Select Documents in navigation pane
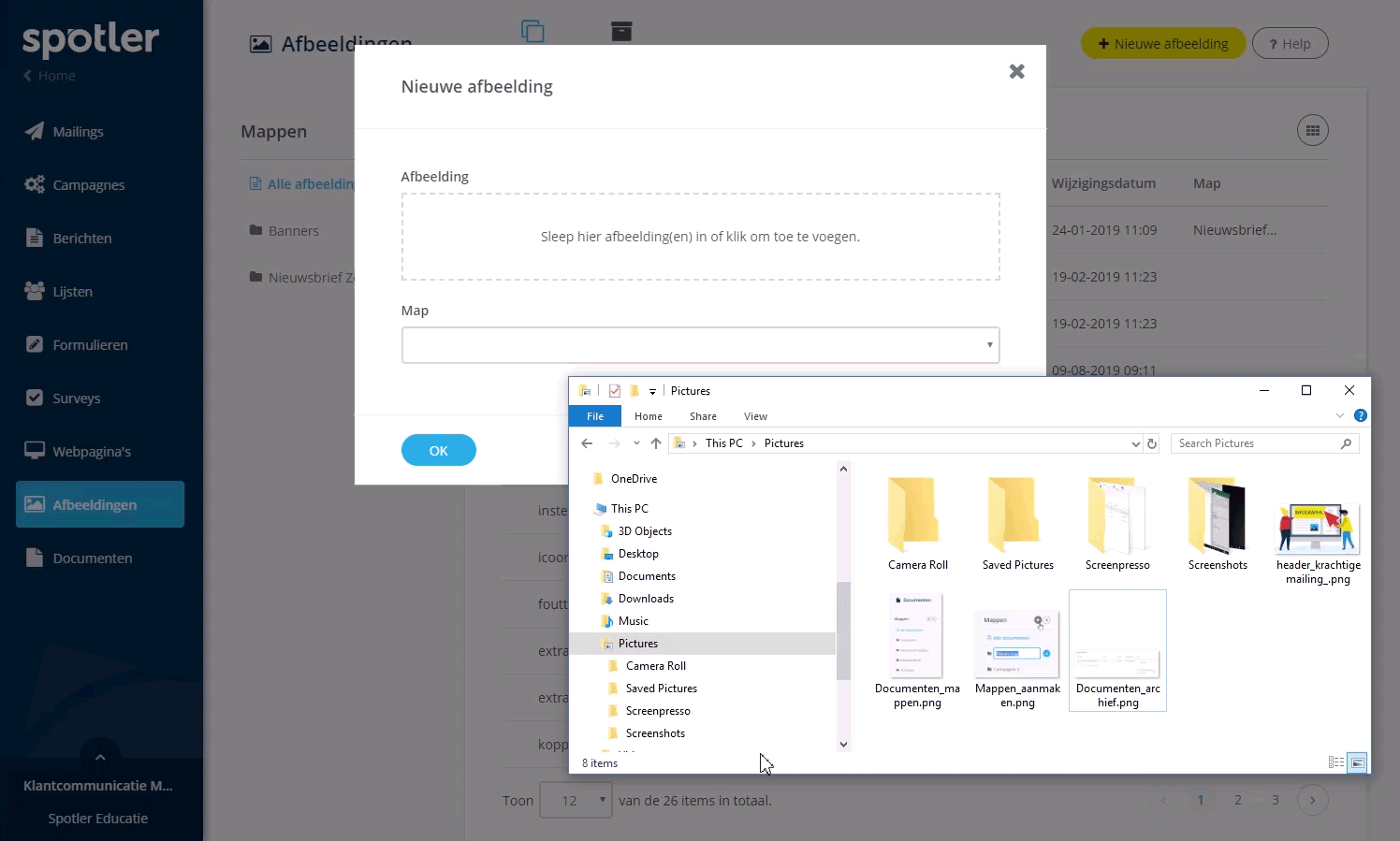The height and width of the screenshot is (841, 1400). [647, 576]
